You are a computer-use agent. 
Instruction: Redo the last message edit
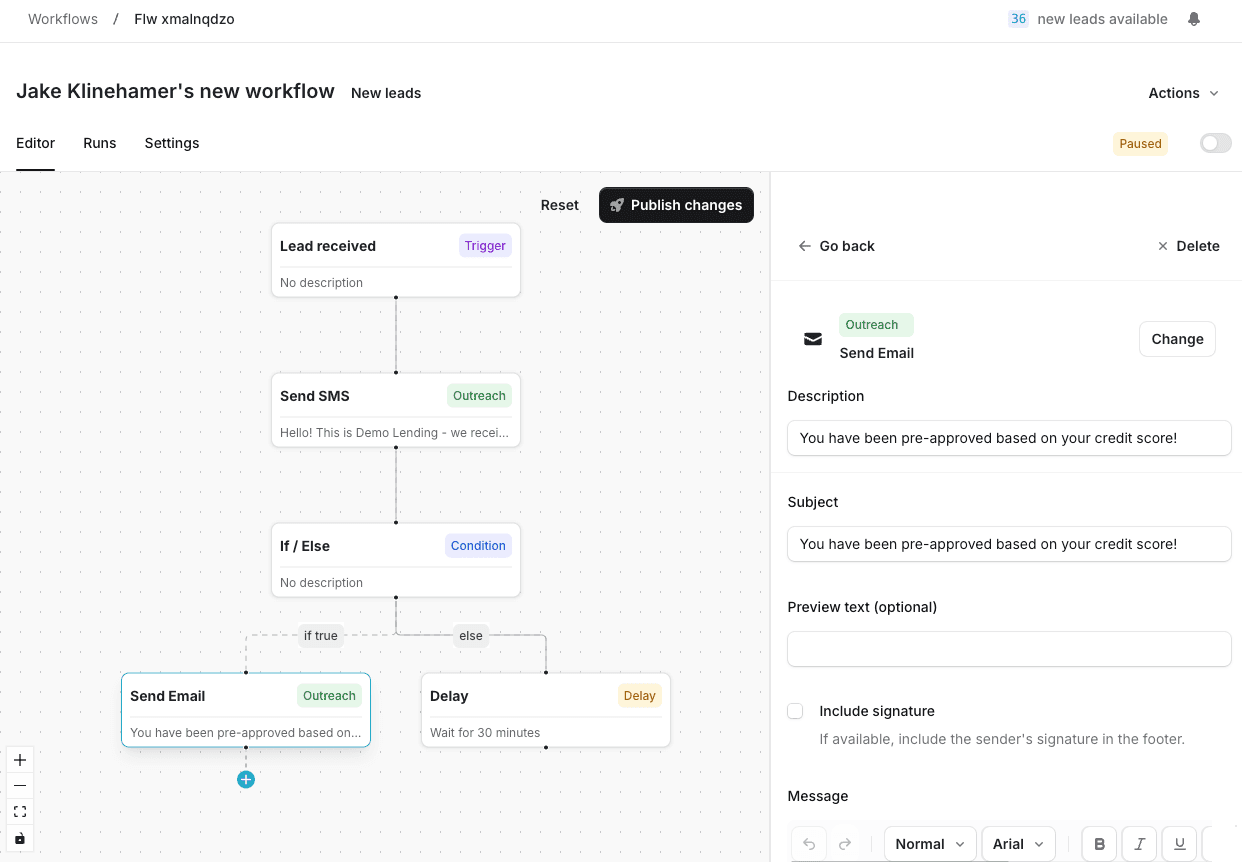pyautogui.click(x=845, y=844)
